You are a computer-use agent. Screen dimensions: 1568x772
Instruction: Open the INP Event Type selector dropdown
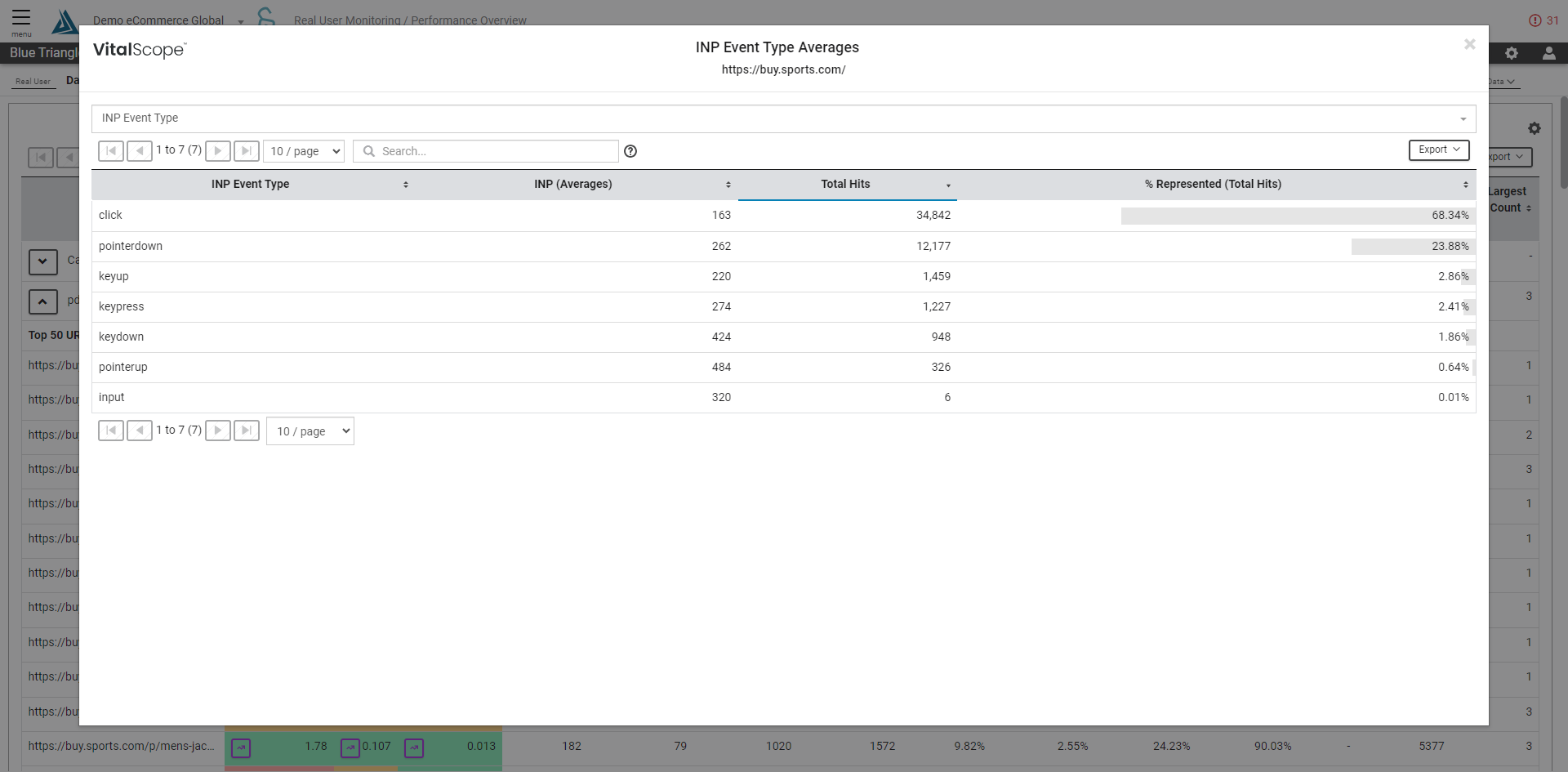(x=783, y=118)
